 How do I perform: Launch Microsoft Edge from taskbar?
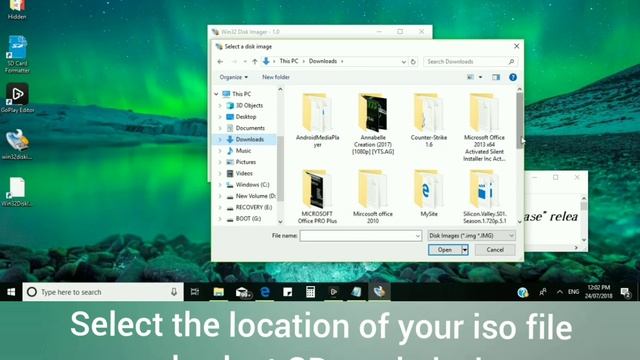[265, 292]
